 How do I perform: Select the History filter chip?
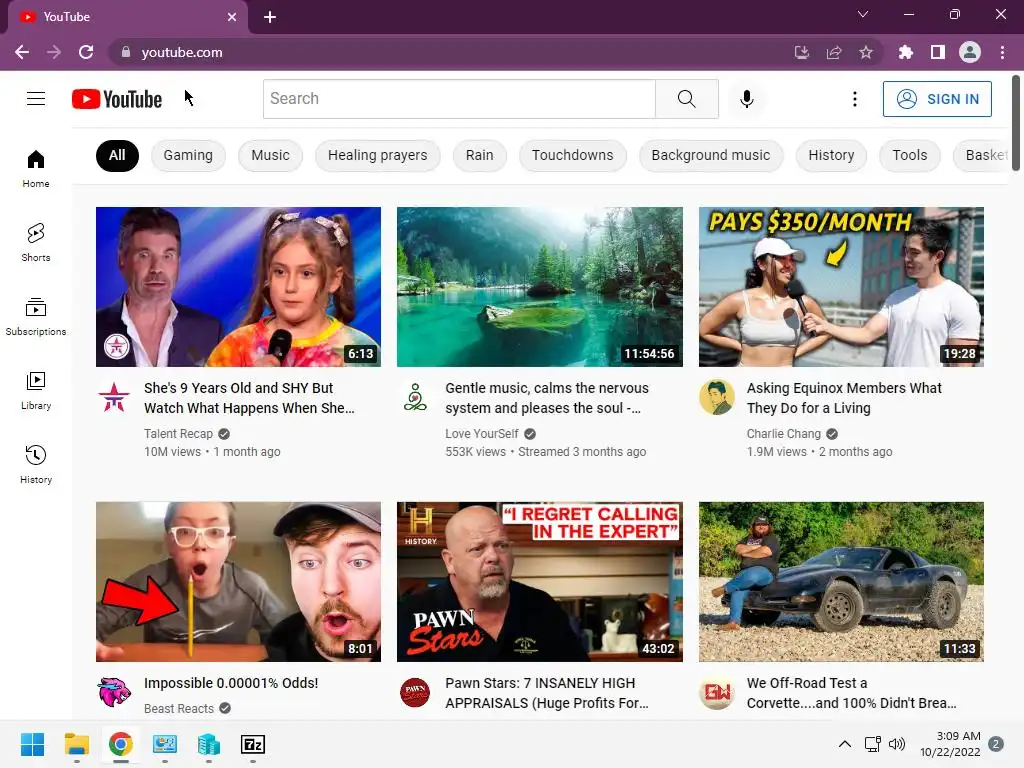tap(831, 155)
